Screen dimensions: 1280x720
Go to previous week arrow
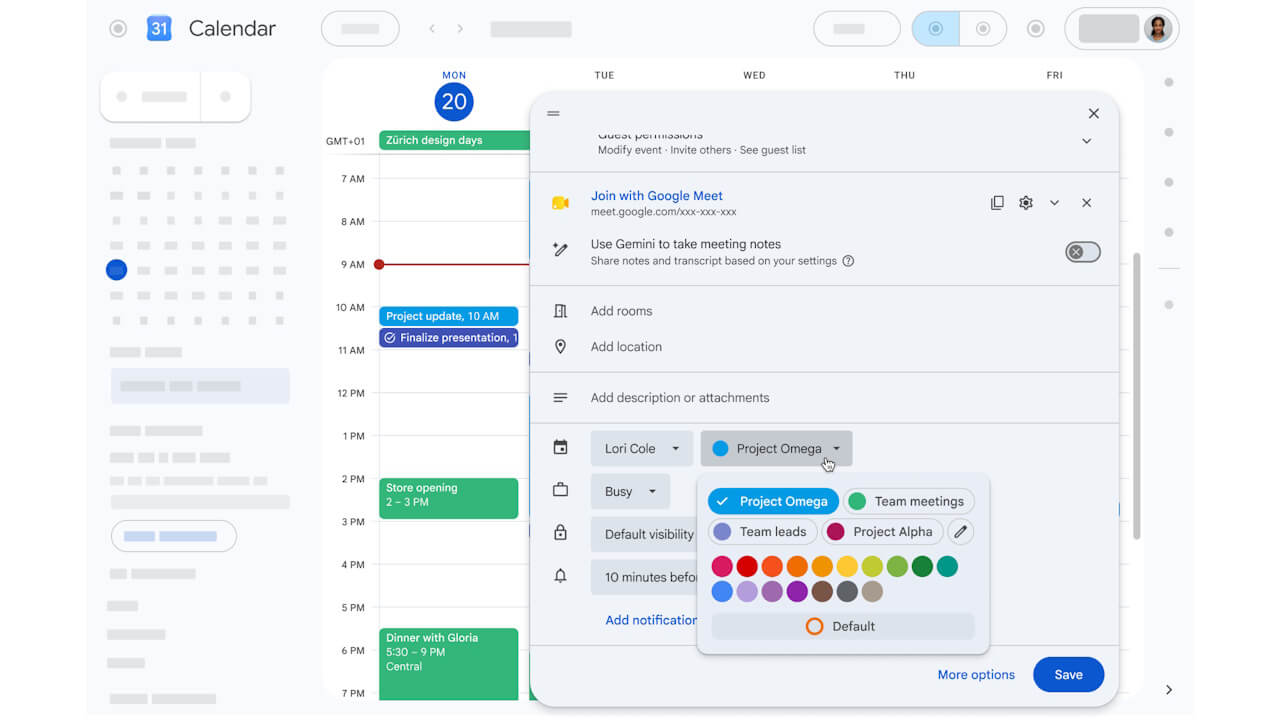click(432, 29)
